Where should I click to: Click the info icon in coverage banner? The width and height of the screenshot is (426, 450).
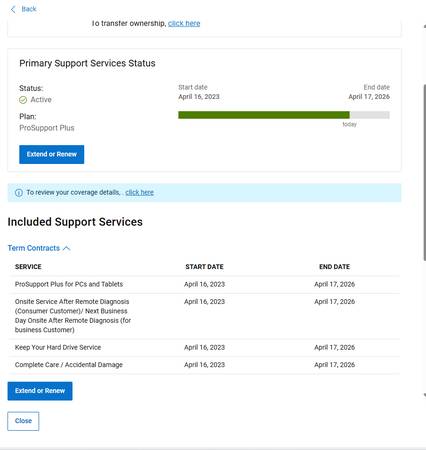19,193
